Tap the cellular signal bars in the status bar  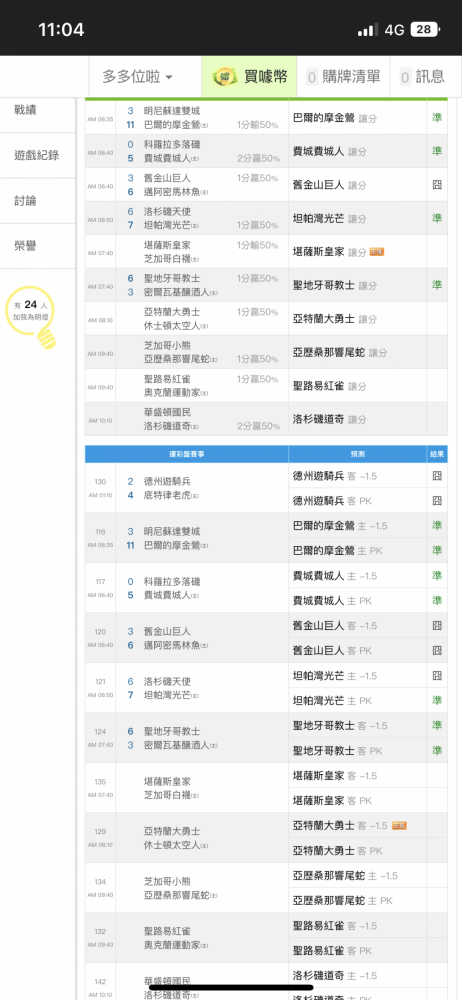368,29
